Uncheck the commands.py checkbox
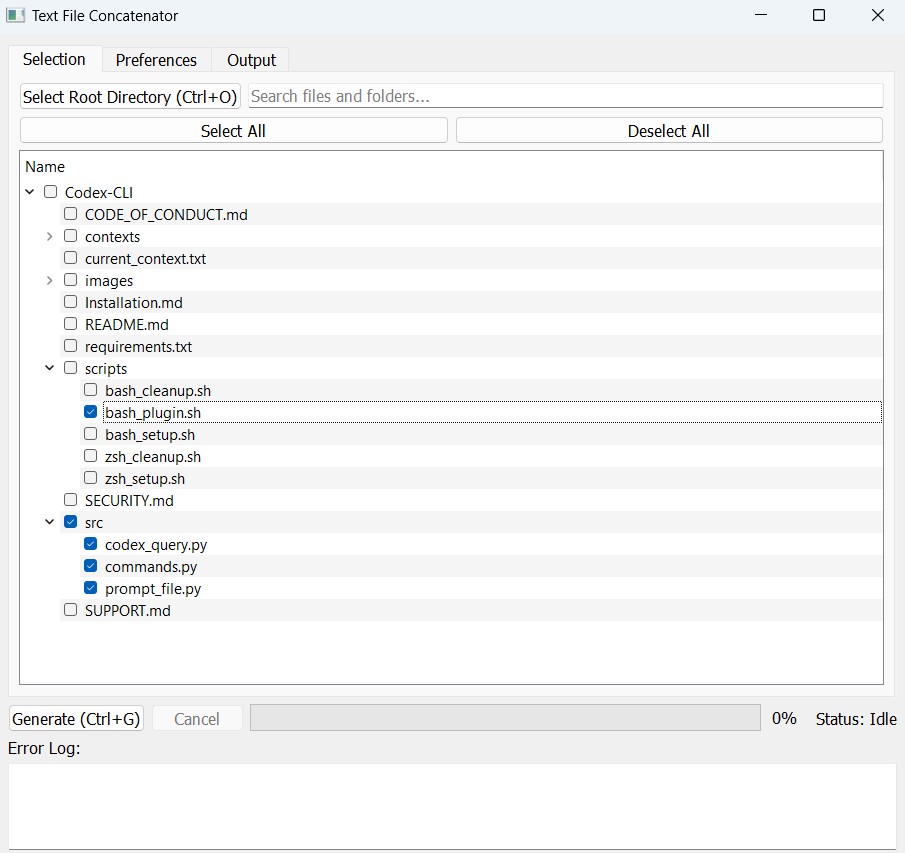This screenshot has height=853, width=905. pyautogui.click(x=91, y=566)
